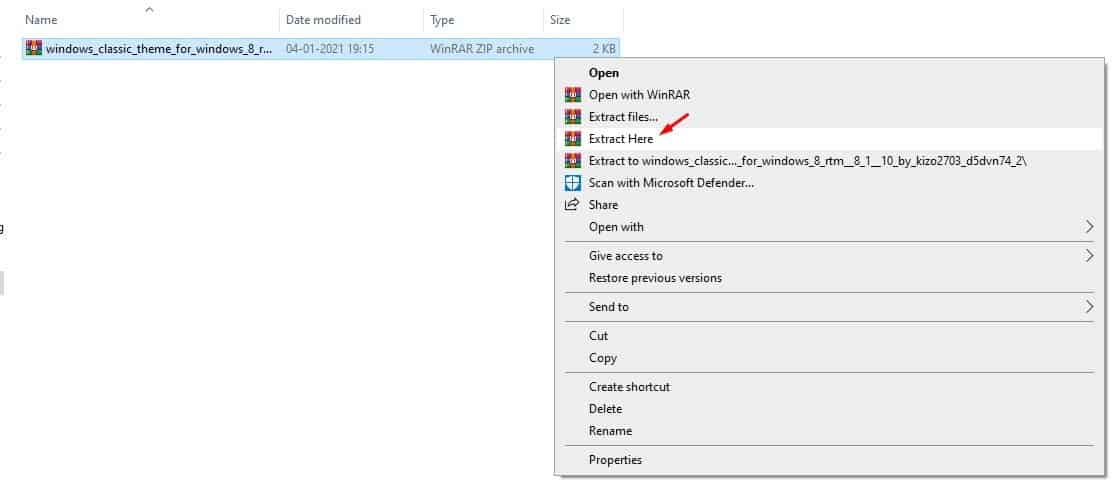Click the WinRAR icon beside Extract to windows_classic
Viewport: 1118px width, 495px height.
[573, 161]
